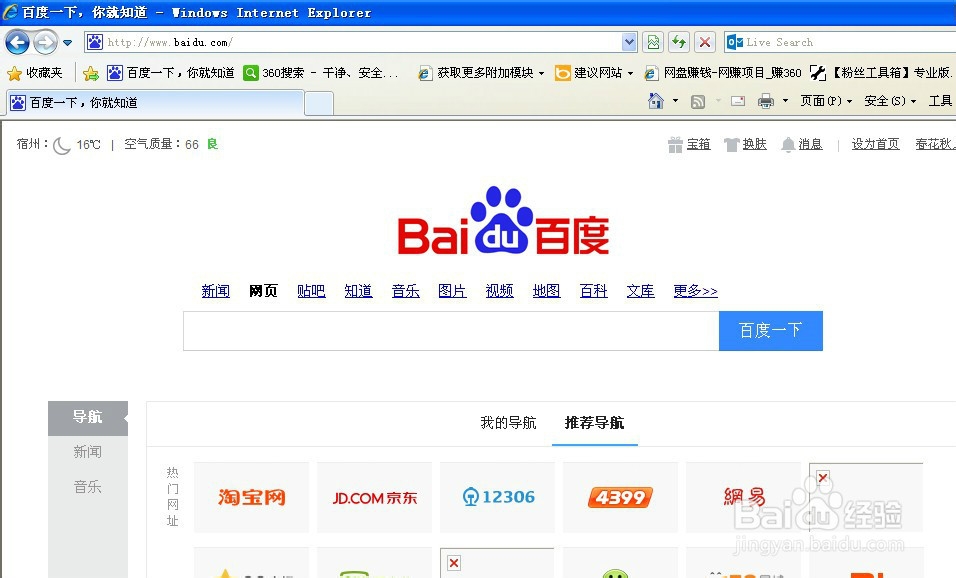Select 设为首页 to set homepage
The height and width of the screenshot is (578, 956).
(x=875, y=143)
